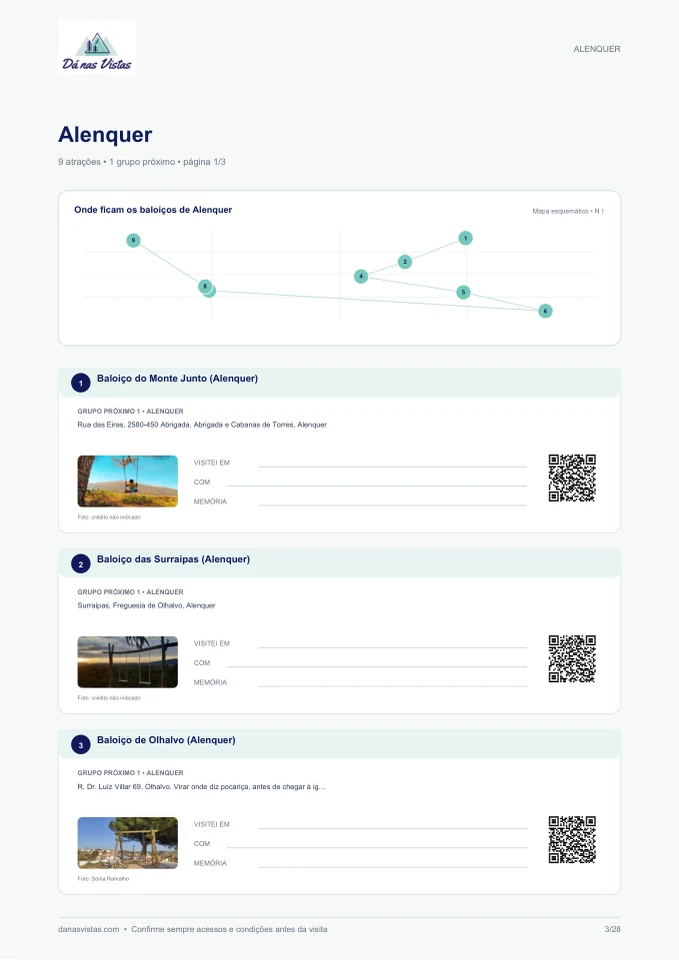The height and width of the screenshot is (960, 679).
Task: Click the 3/28 page number in the footer
Action: [612, 929]
